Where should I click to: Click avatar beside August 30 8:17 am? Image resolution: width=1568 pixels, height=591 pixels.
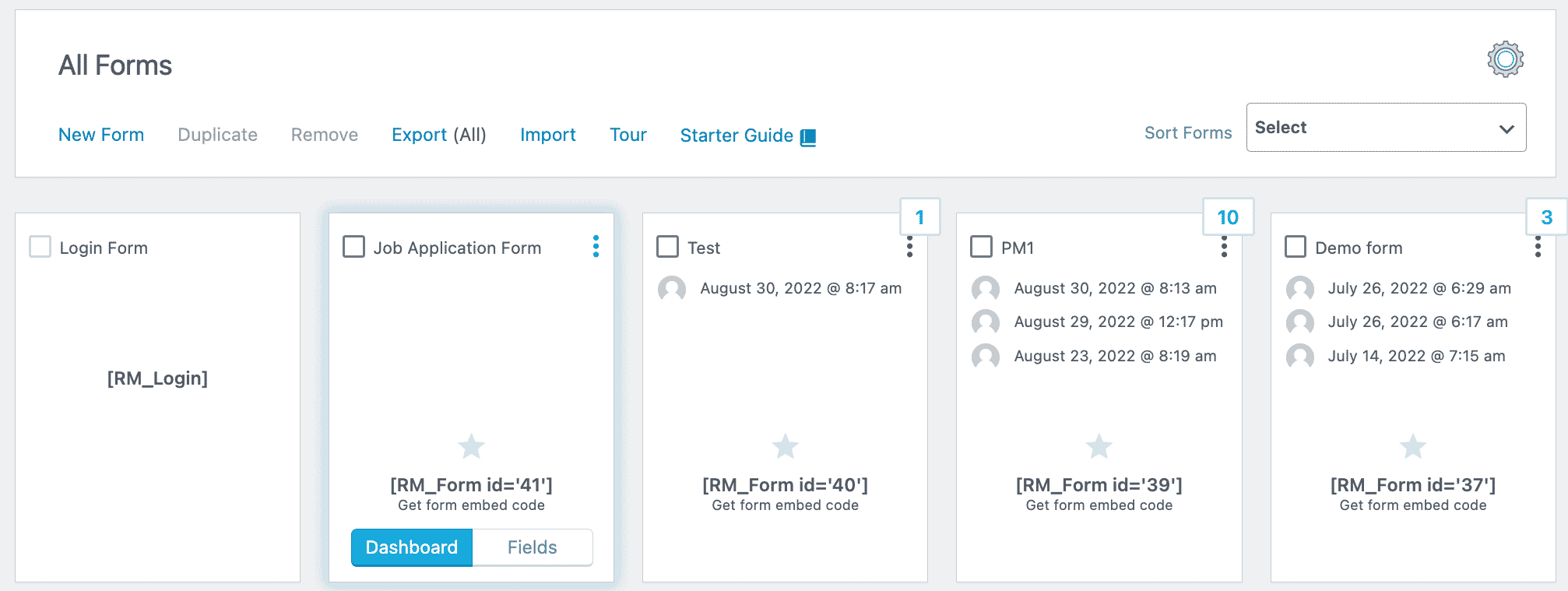[x=672, y=289]
